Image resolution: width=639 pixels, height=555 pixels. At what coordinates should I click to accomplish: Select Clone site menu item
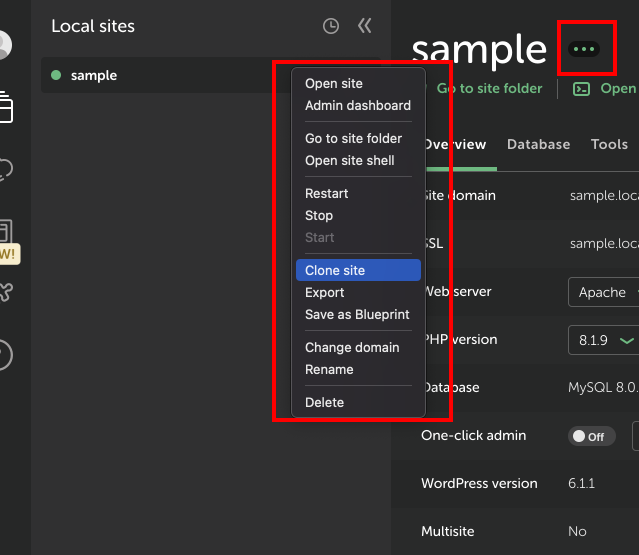point(358,270)
